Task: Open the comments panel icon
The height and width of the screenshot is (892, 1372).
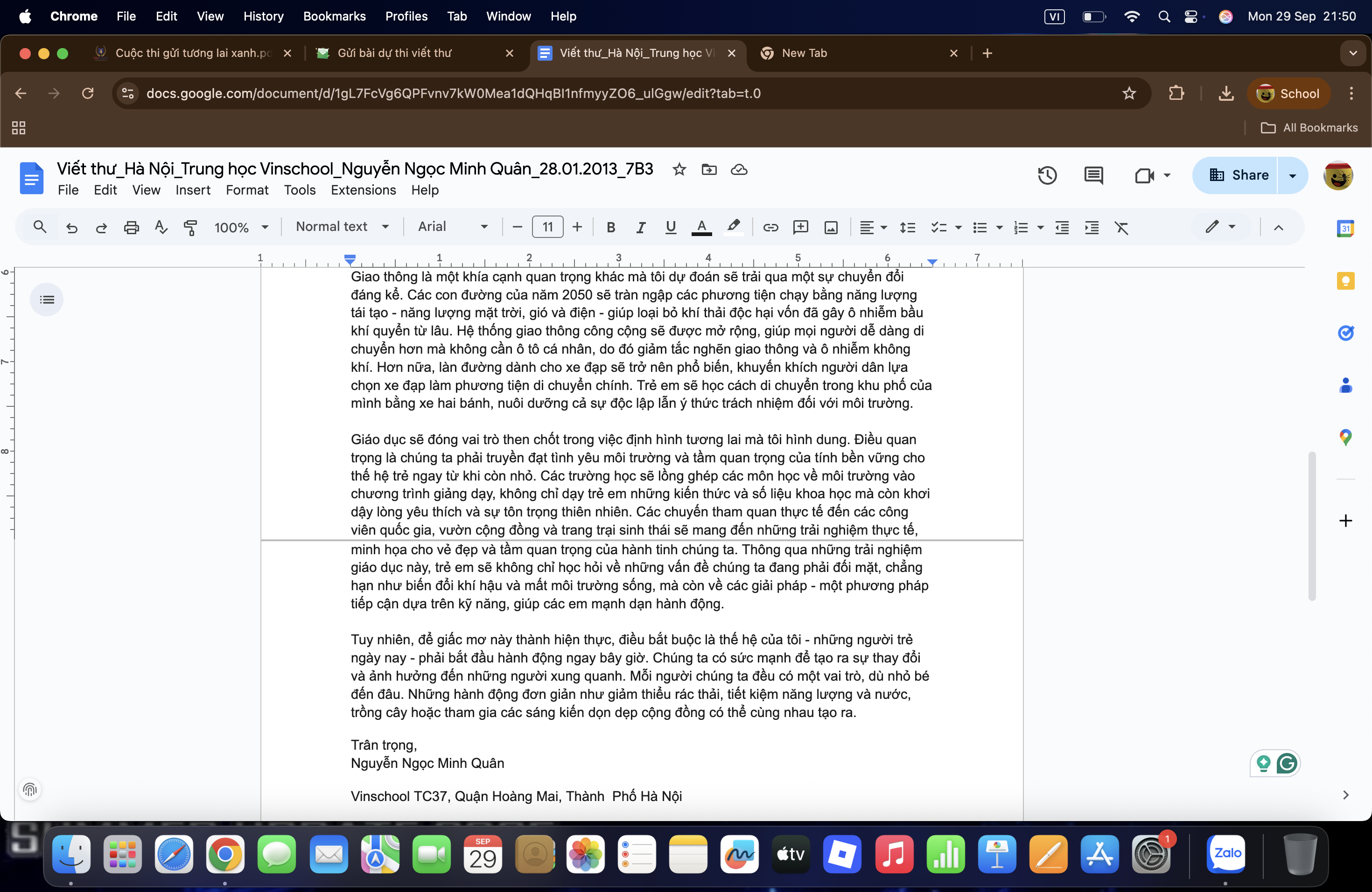Action: pos(1093,175)
